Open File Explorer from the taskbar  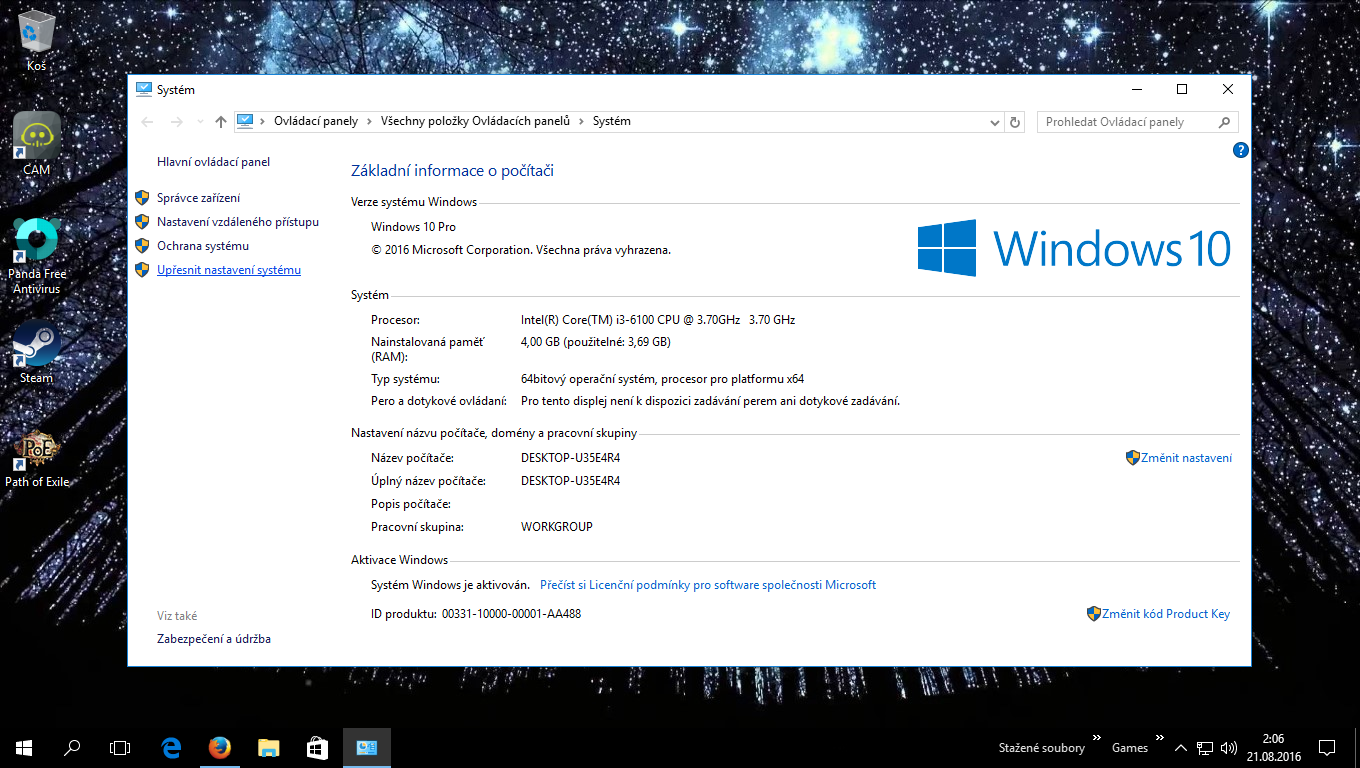(268, 747)
